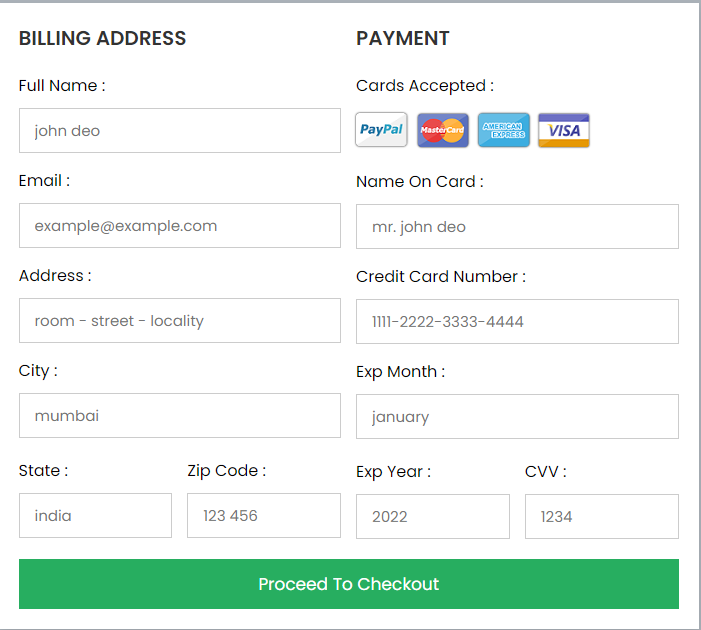Click the 'CVV :' label
The image size is (701, 630).
point(546,472)
